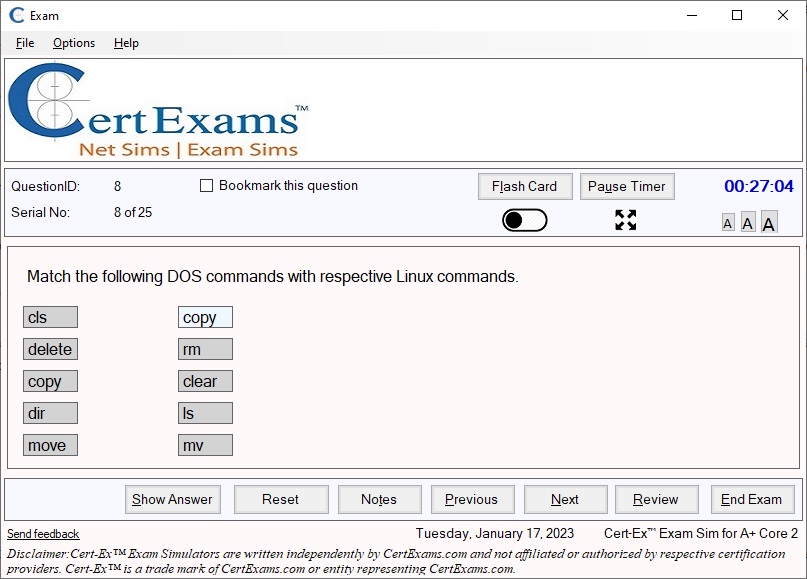Open the Flash Card view

pos(524,186)
